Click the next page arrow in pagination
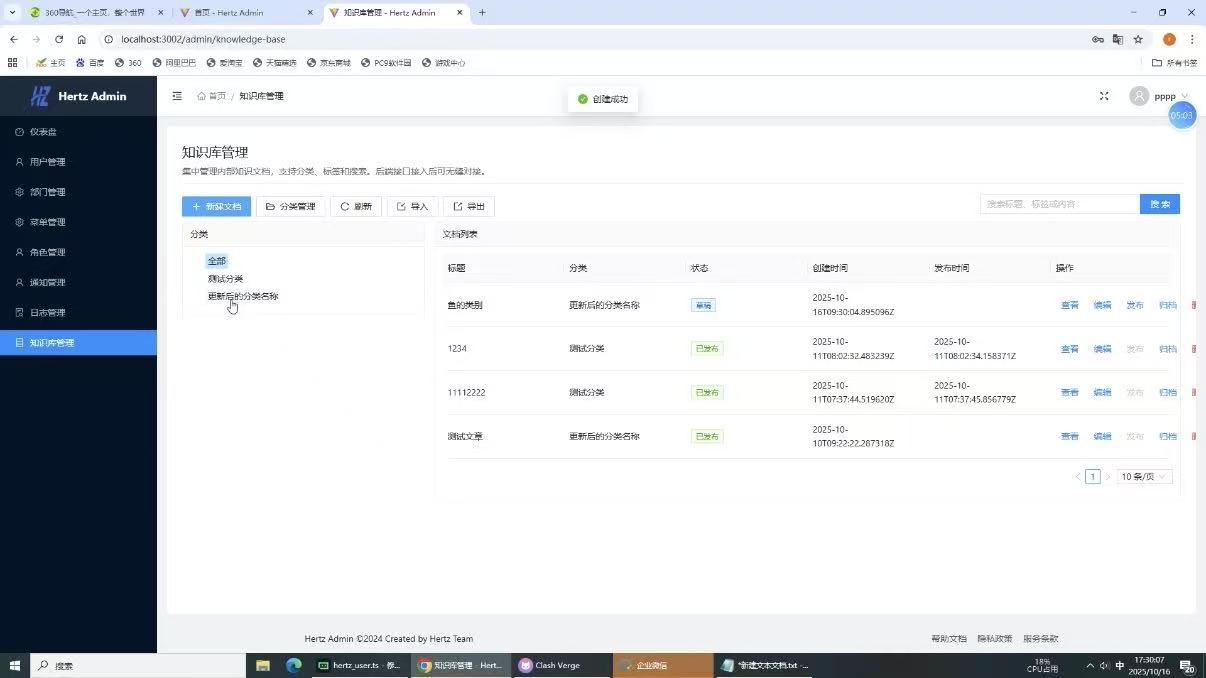 [x=1108, y=477]
